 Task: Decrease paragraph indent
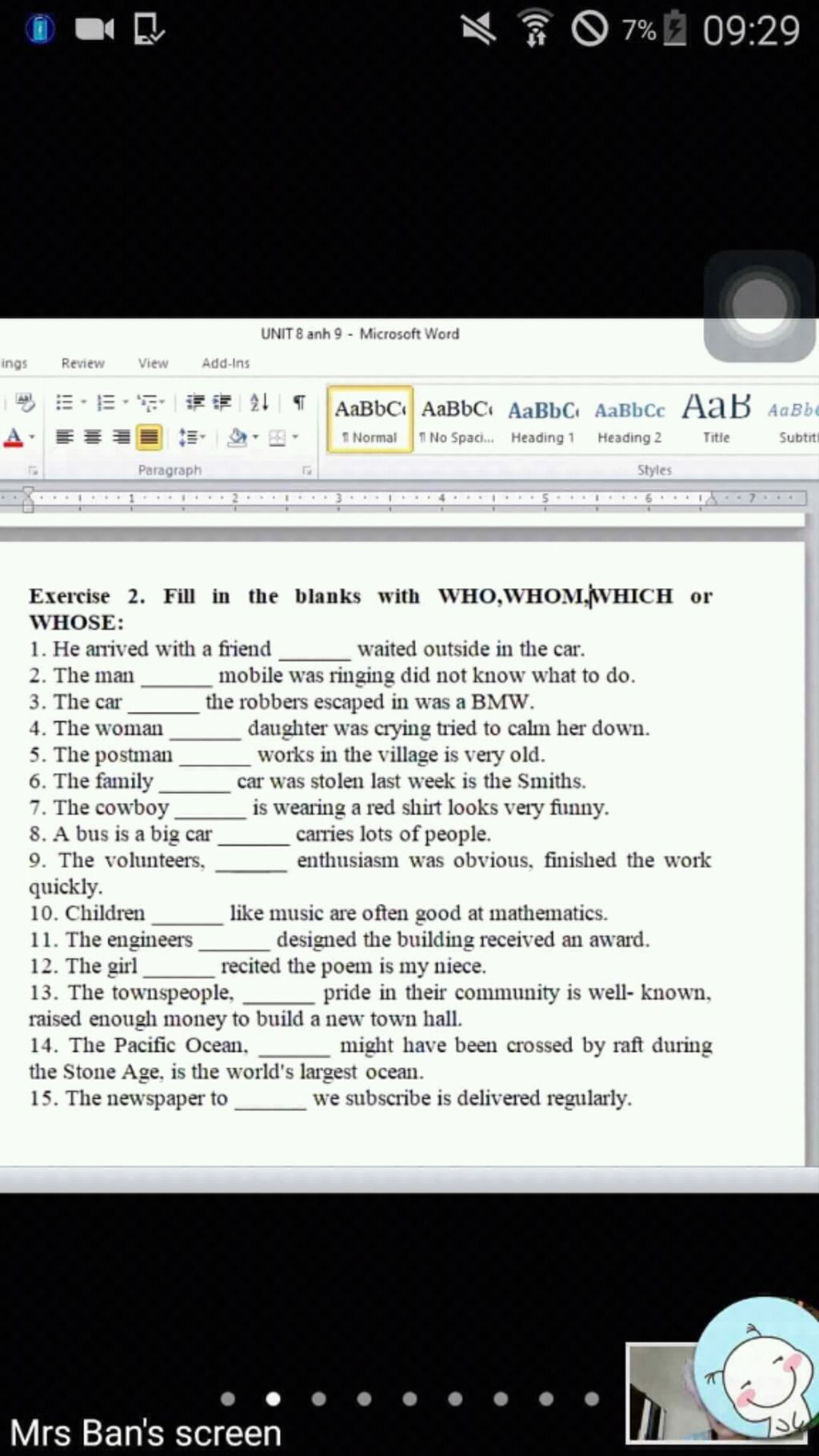pyautogui.click(x=194, y=402)
